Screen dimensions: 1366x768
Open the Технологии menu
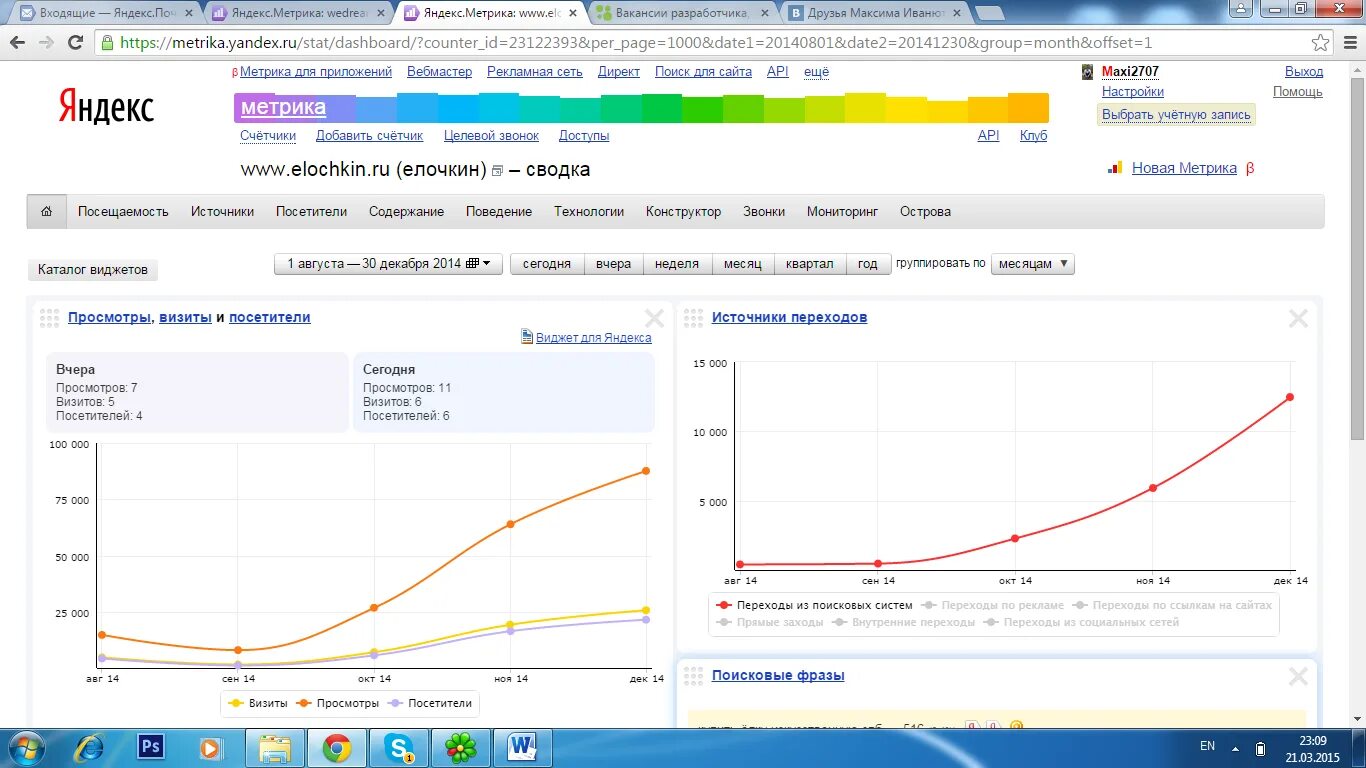pyautogui.click(x=589, y=212)
